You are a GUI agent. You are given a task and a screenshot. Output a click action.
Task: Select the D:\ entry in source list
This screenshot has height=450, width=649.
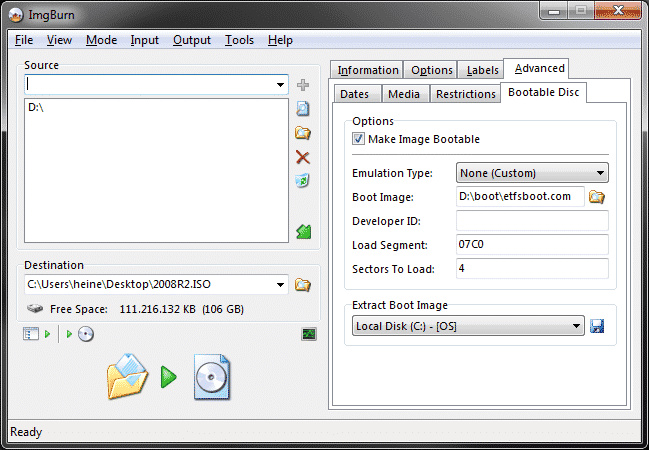[x=36, y=108]
